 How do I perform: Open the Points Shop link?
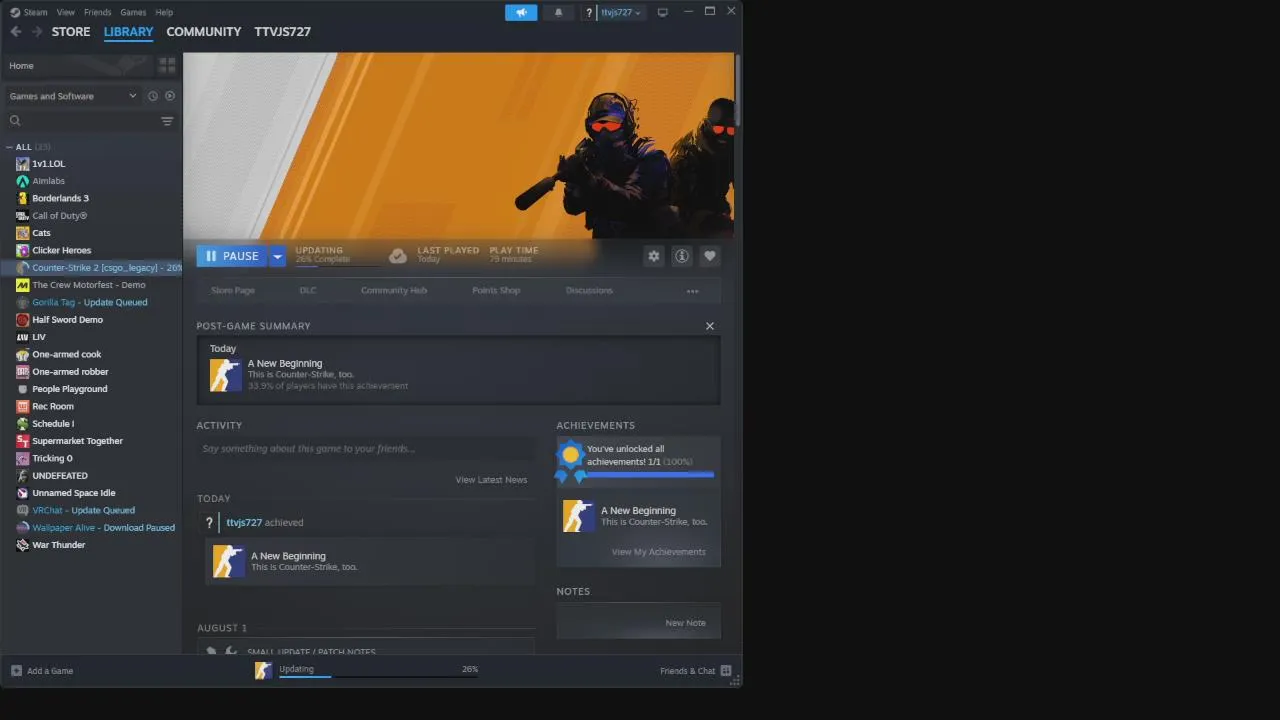(496, 291)
